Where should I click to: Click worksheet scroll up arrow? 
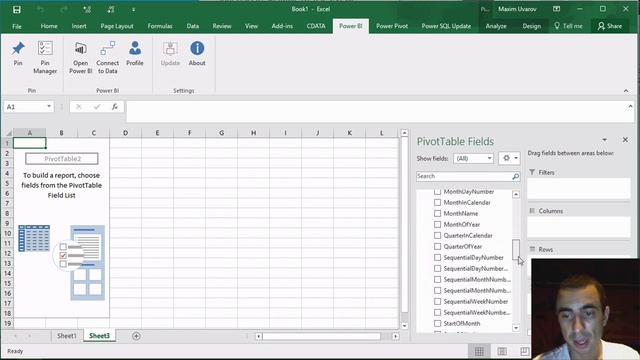pos(404,133)
